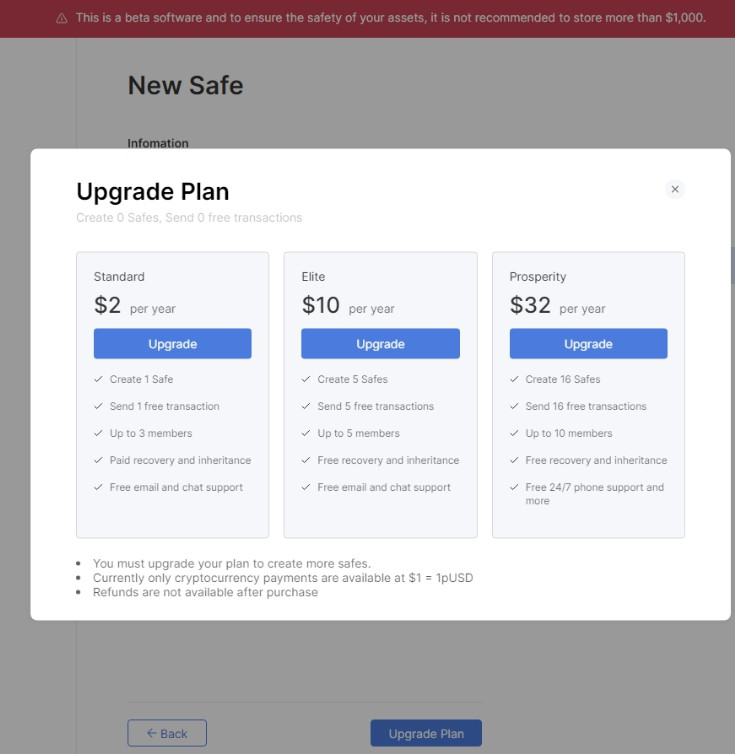Click the warning triangle icon in beta banner
This screenshot has height=754, width=735.
(62, 18)
